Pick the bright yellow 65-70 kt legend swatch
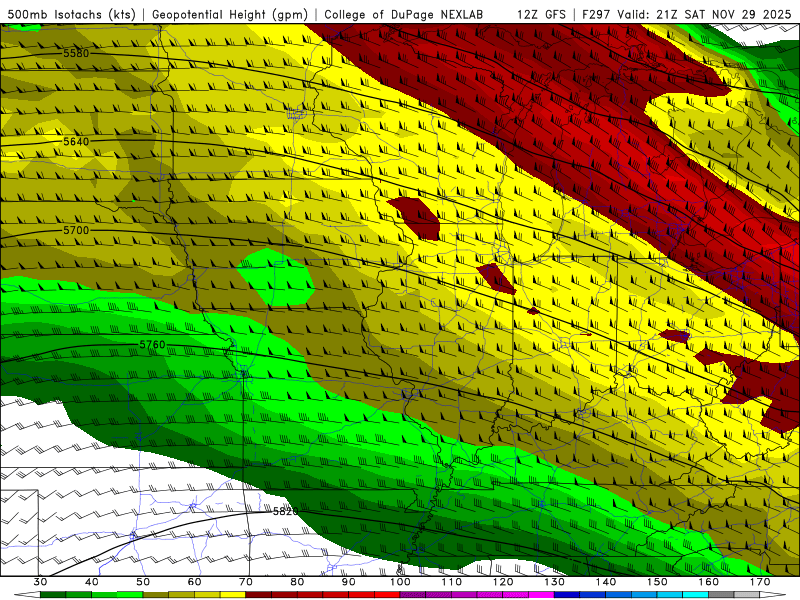Image resolution: width=800 pixels, height=600 pixels. coord(233,595)
